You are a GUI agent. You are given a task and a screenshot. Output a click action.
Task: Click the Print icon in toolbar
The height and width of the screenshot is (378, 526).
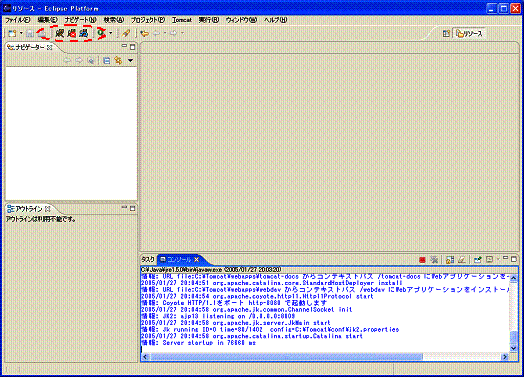(42, 33)
